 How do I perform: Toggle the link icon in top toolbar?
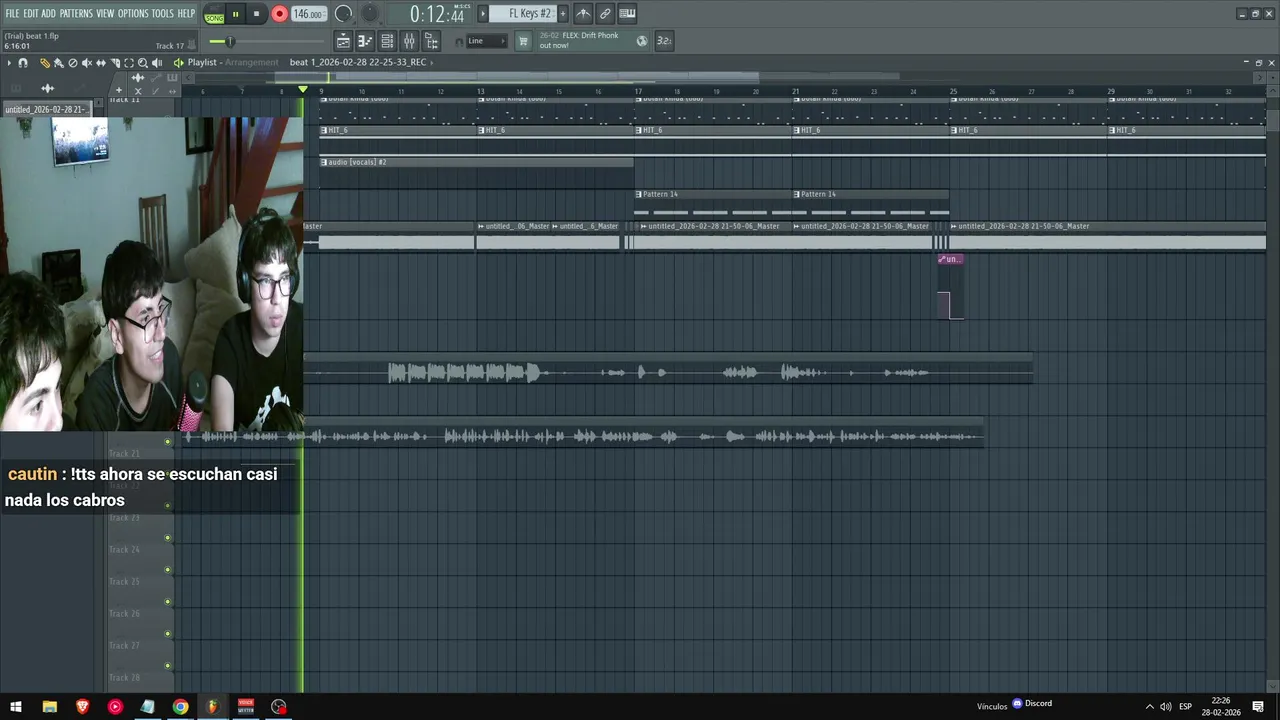[x=605, y=14]
